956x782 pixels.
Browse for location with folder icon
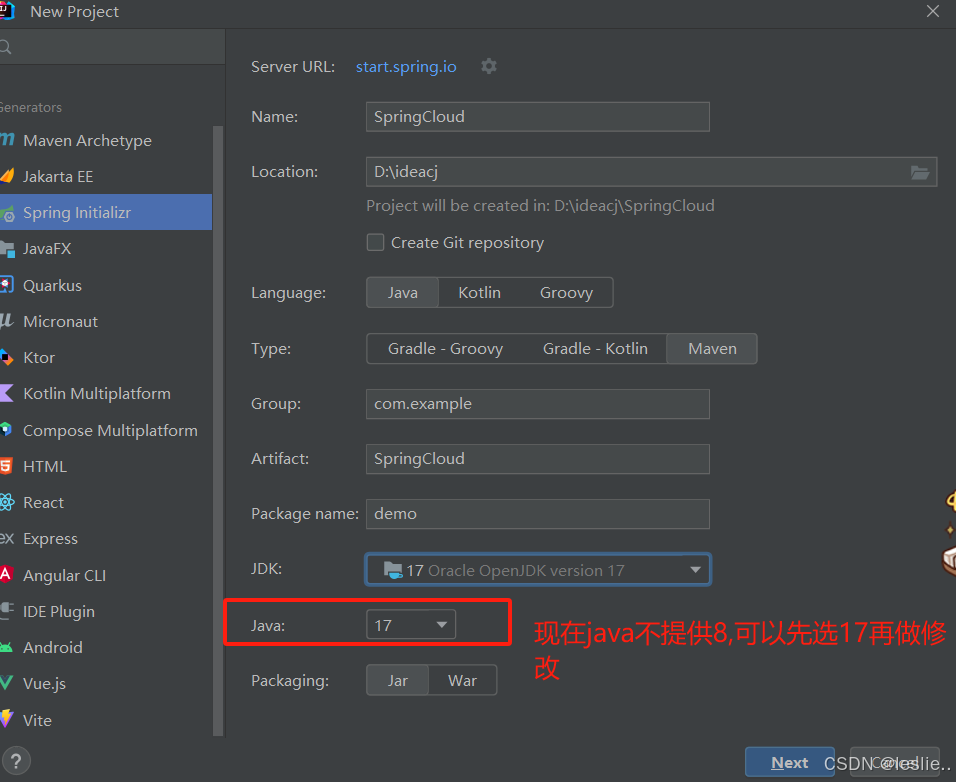(919, 172)
